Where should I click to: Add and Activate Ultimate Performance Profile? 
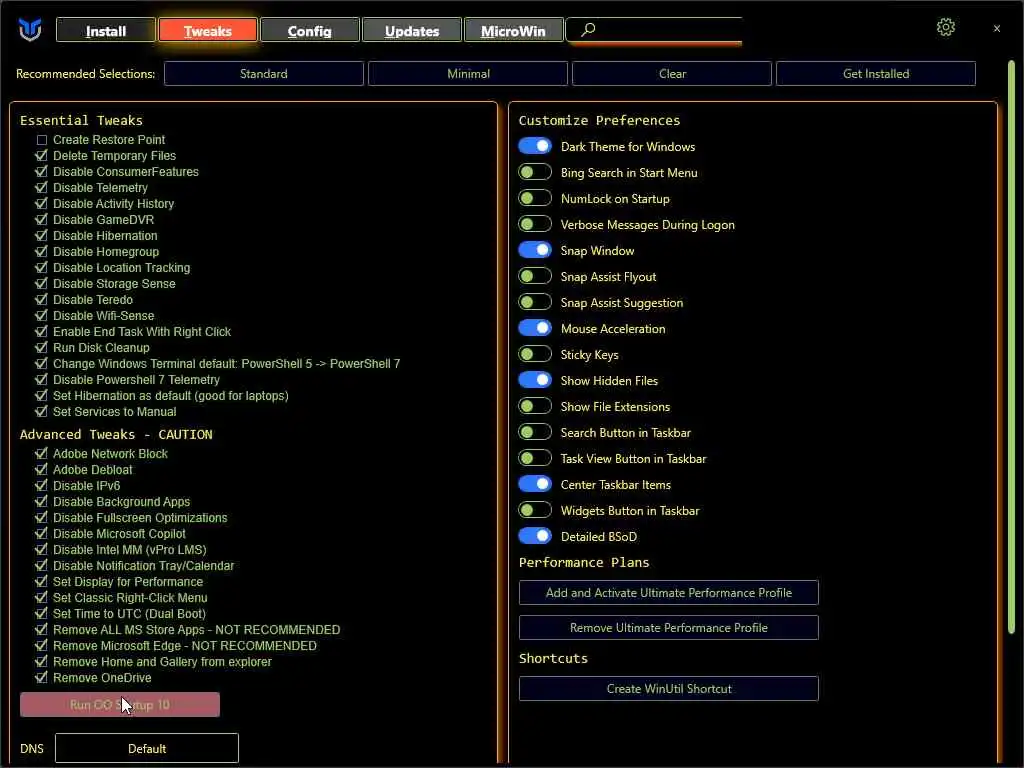pos(669,593)
